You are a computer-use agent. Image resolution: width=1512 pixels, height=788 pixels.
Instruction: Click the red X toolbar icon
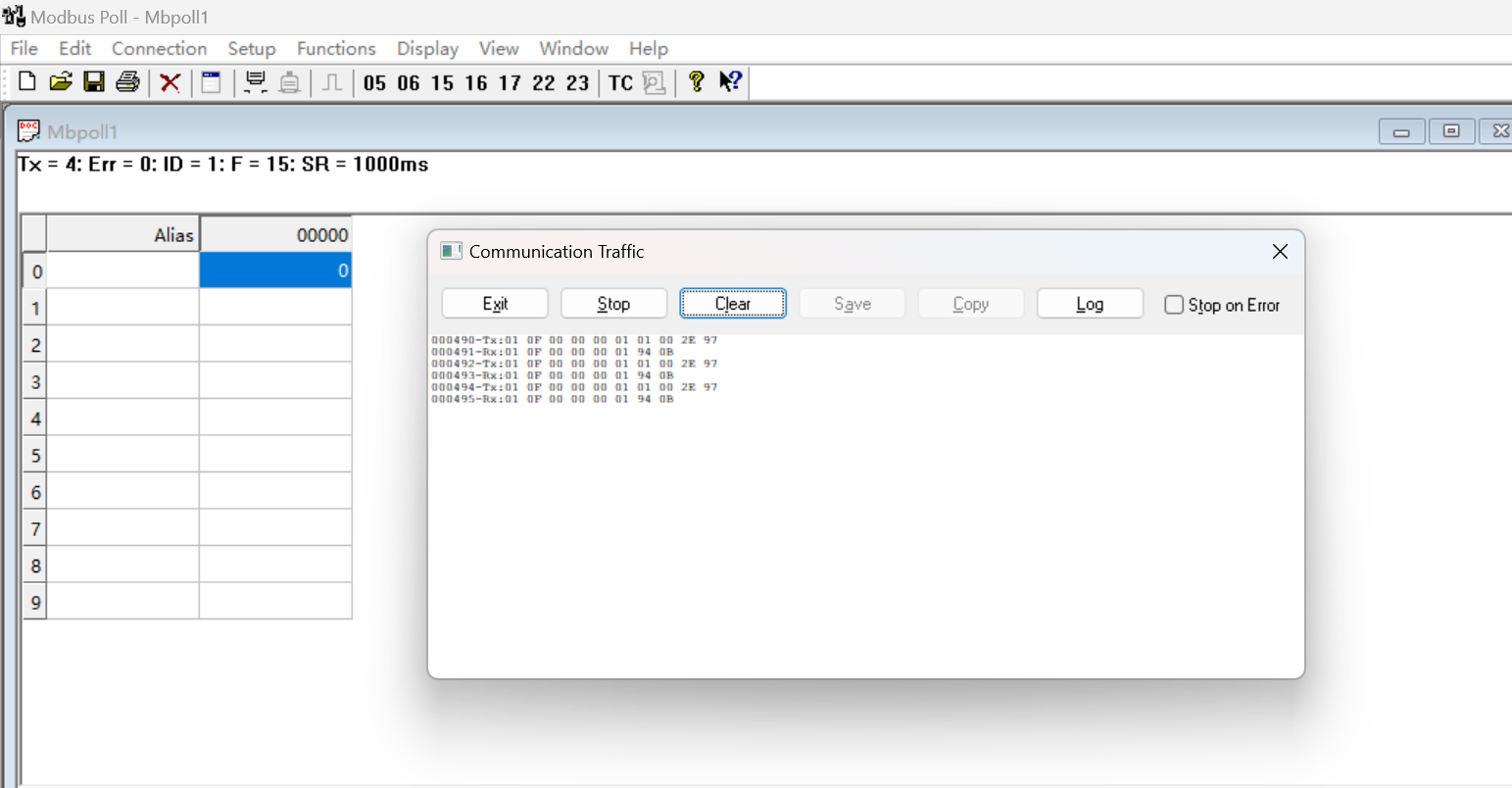pos(171,82)
